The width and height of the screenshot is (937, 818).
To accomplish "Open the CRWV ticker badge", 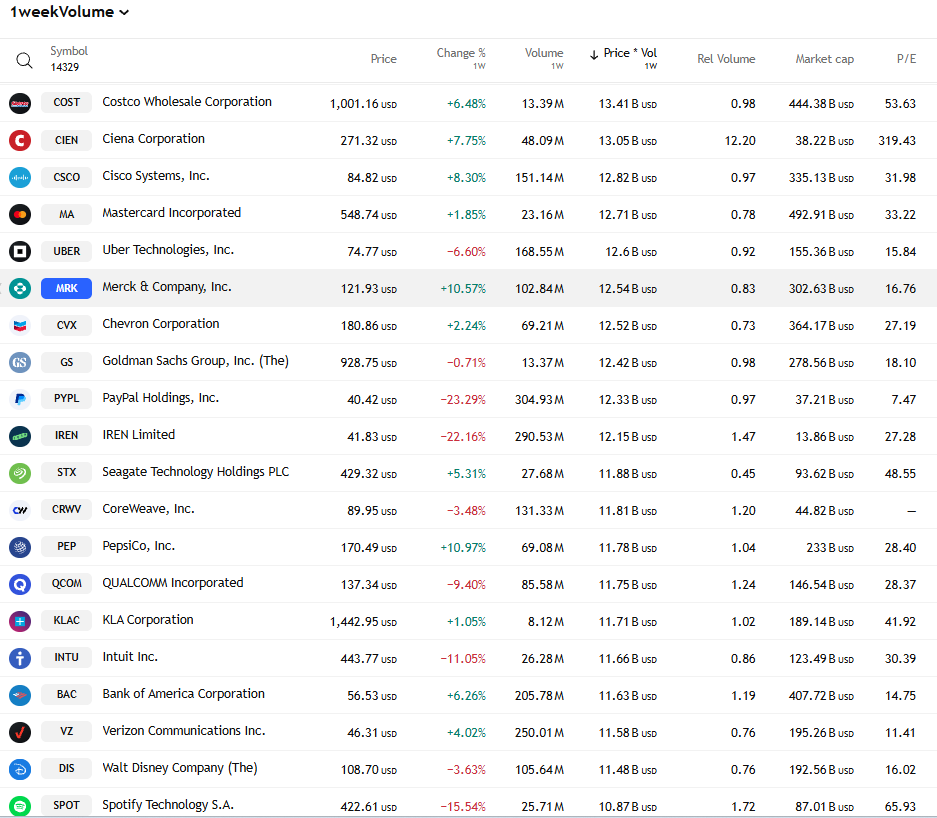I will tap(66, 510).
